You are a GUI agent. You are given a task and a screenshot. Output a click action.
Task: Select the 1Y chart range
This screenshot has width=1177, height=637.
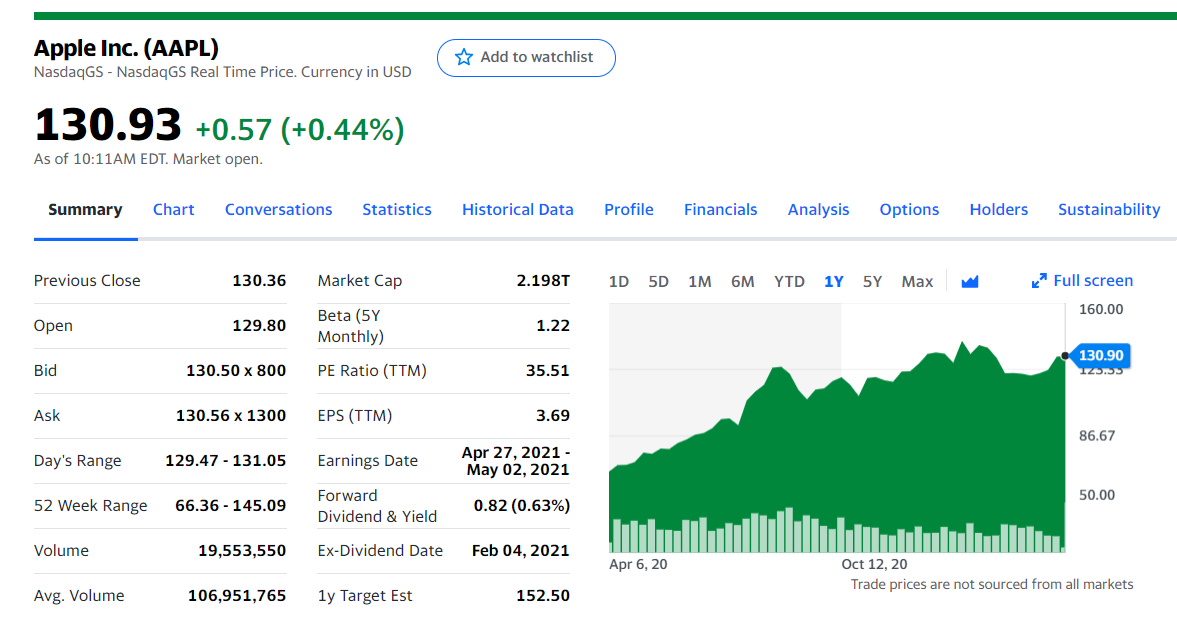833,281
